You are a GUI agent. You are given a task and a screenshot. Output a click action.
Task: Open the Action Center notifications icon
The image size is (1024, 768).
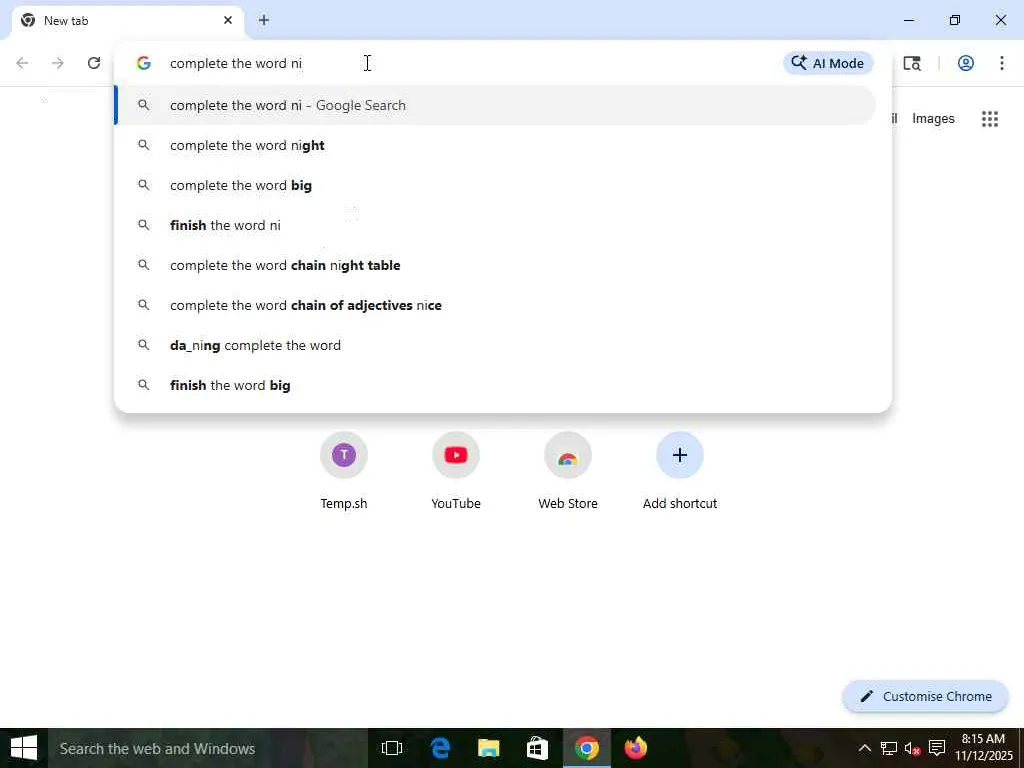click(937, 748)
